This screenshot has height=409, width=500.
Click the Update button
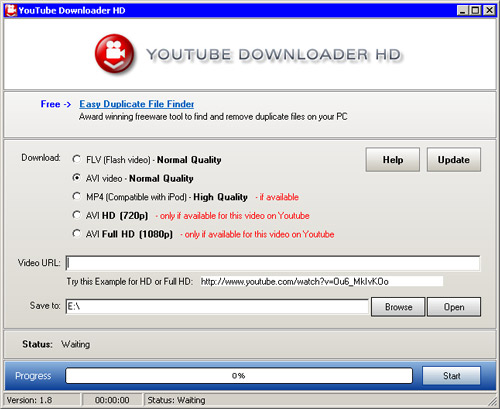pos(454,160)
